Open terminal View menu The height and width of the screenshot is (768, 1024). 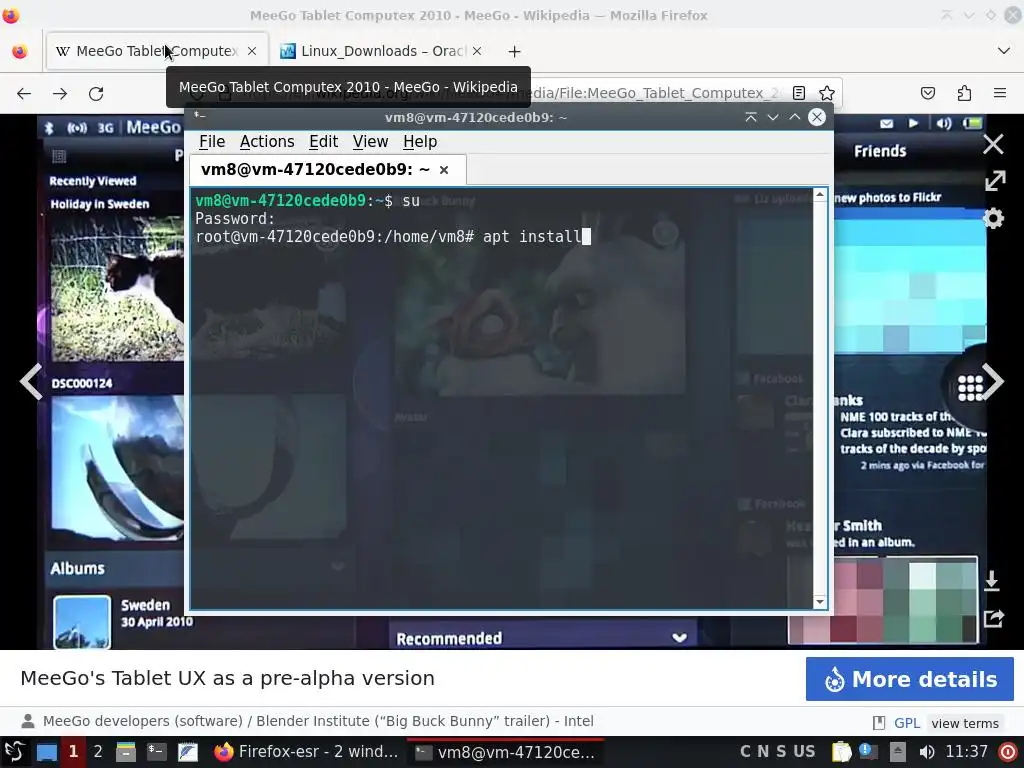[x=370, y=142]
